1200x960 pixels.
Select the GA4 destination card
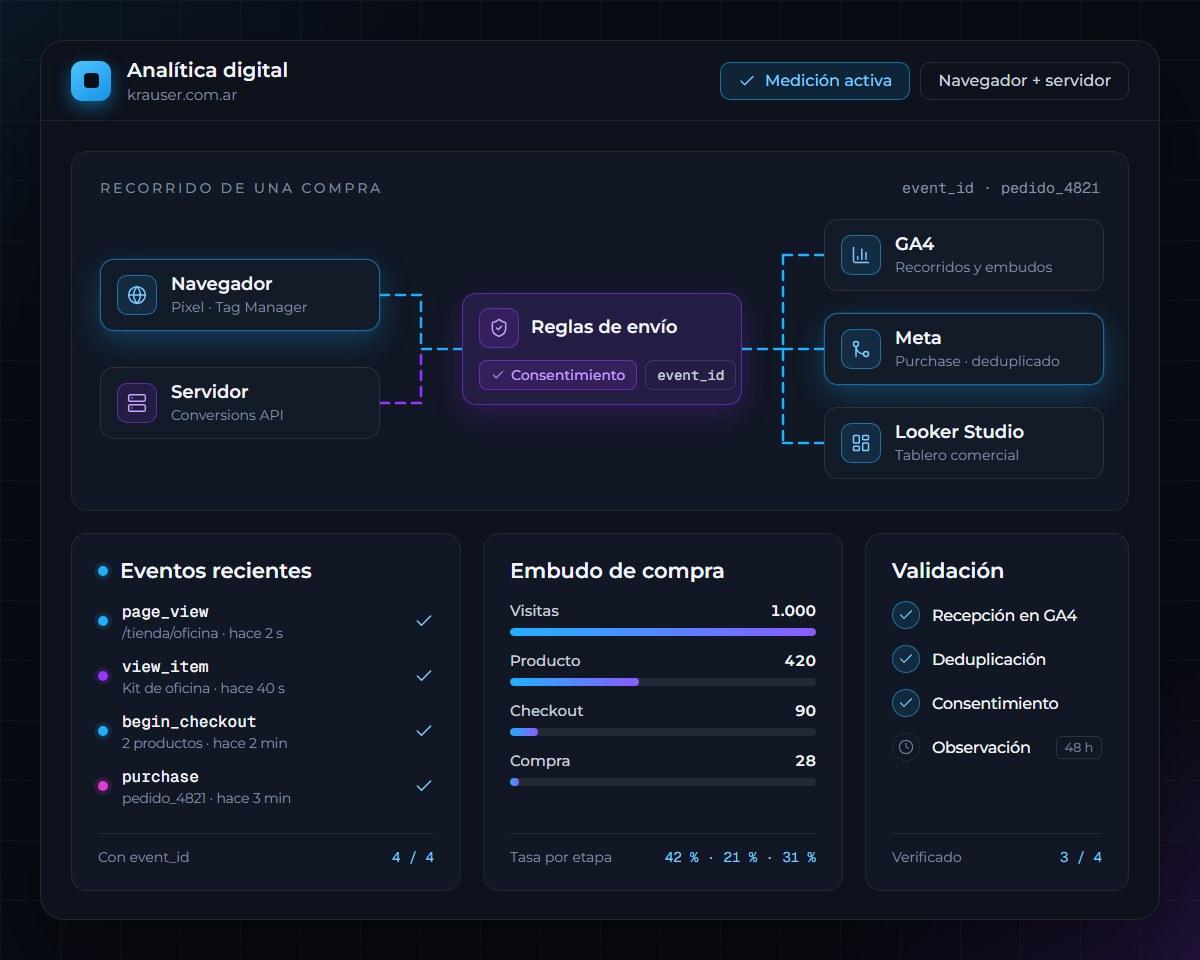(964, 255)
